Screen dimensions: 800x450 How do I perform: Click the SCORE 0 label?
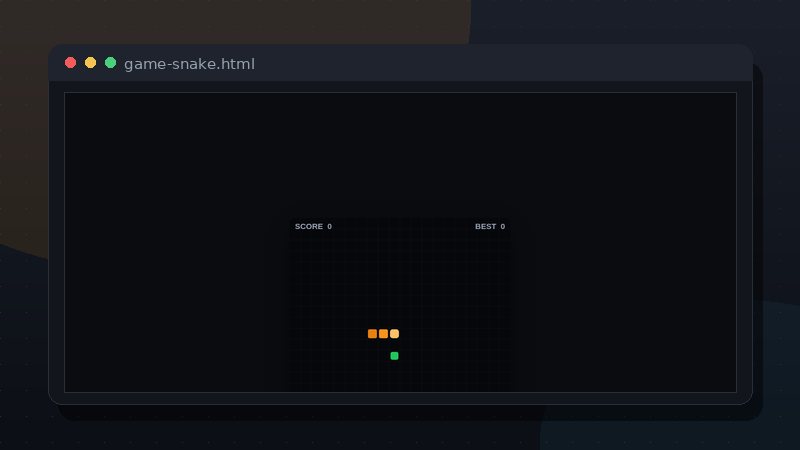pyautogui.click(x=313, y=227)
